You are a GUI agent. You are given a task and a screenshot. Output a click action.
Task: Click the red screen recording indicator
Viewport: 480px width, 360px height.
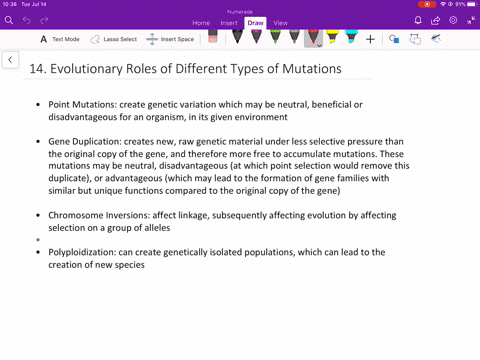427,4
